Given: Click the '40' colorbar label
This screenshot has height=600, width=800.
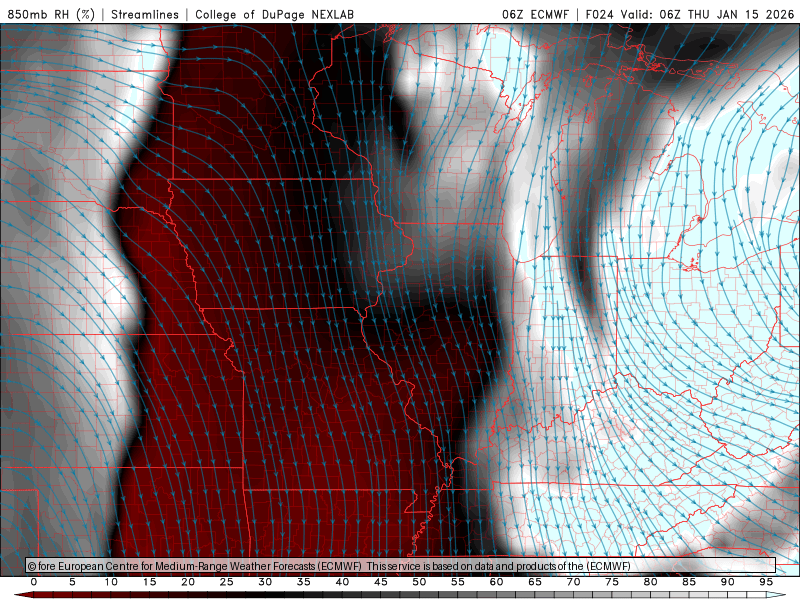Looking at the screenshot, I should pyautogui.click(x=342, y=582).
